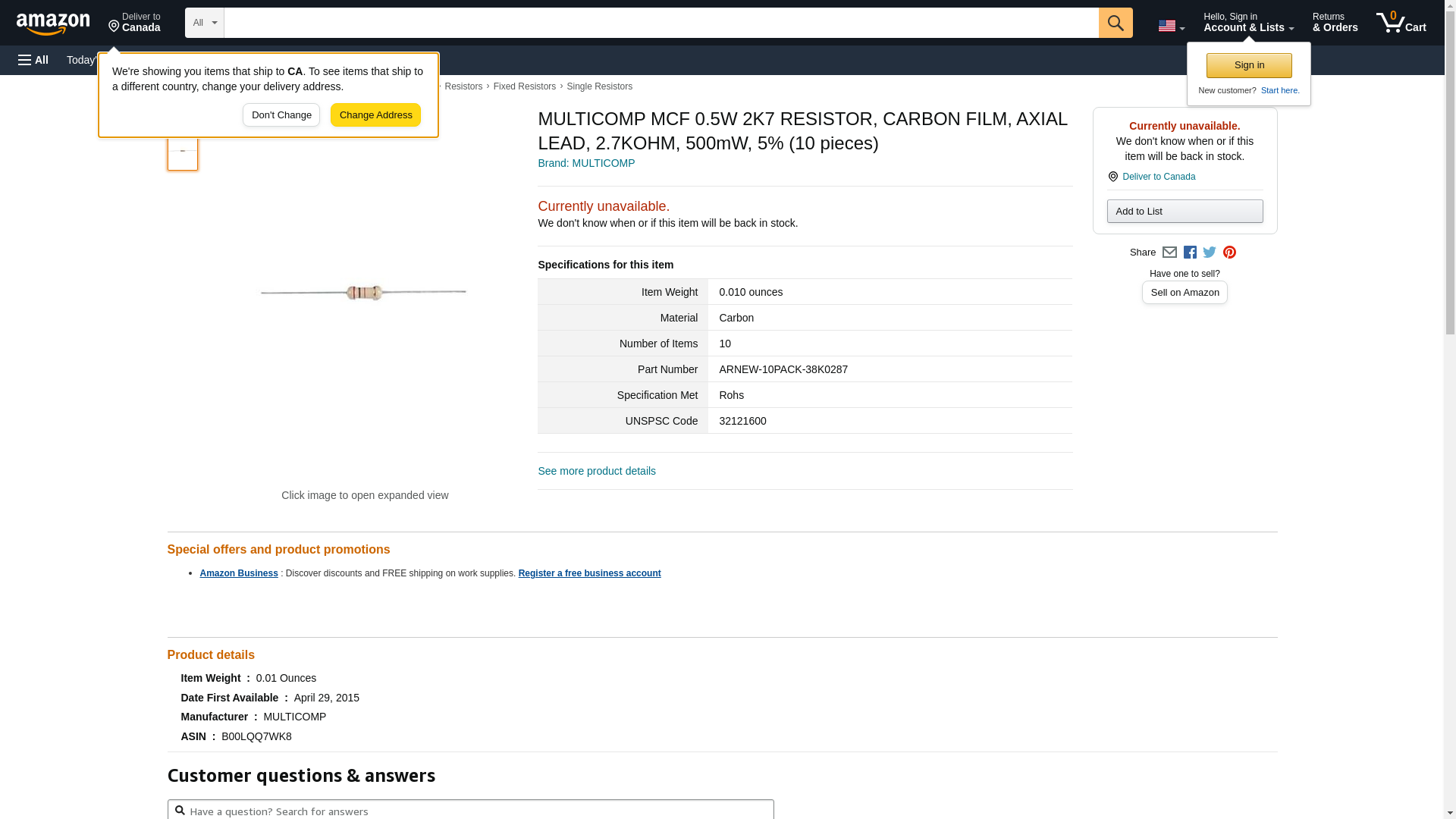Share product on Facebook icon
This screenshot has height=819, width=1456.
1190,253
